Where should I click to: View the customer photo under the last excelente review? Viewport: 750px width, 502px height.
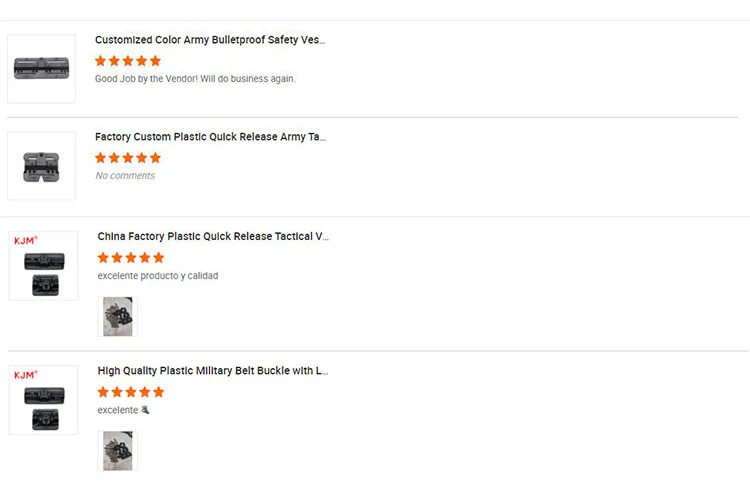coord(118,450)
